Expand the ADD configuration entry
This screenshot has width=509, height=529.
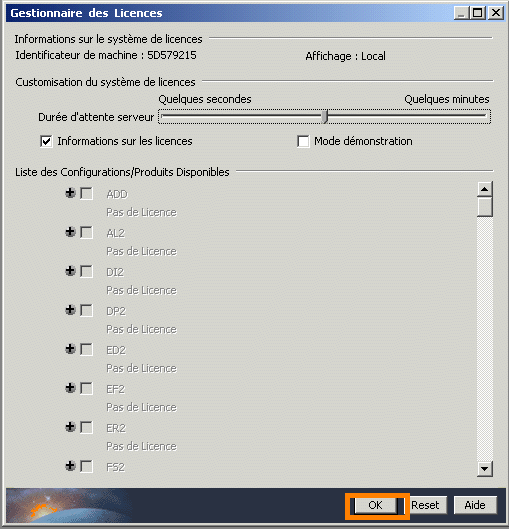click(70, 193)
